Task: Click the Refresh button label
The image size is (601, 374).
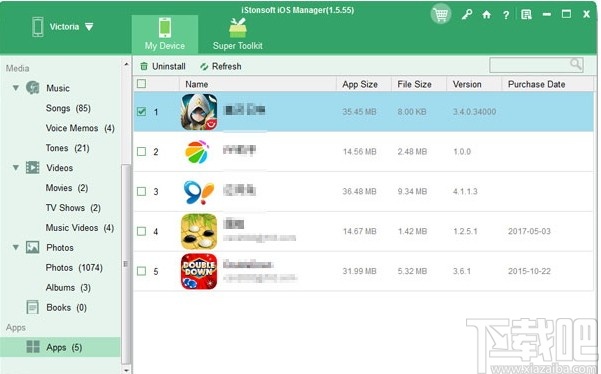Action: click(x=227, y=66)
